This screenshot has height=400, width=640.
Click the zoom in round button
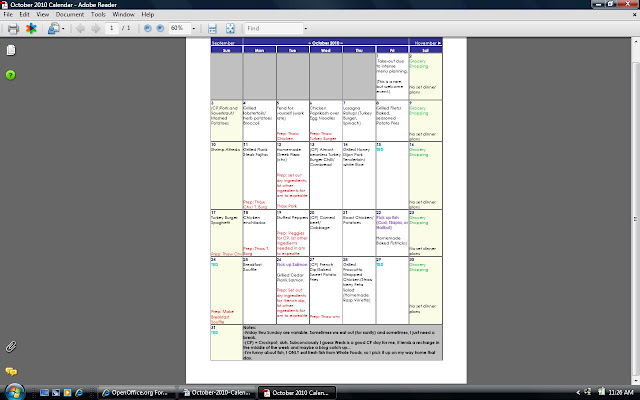(160, 28)
